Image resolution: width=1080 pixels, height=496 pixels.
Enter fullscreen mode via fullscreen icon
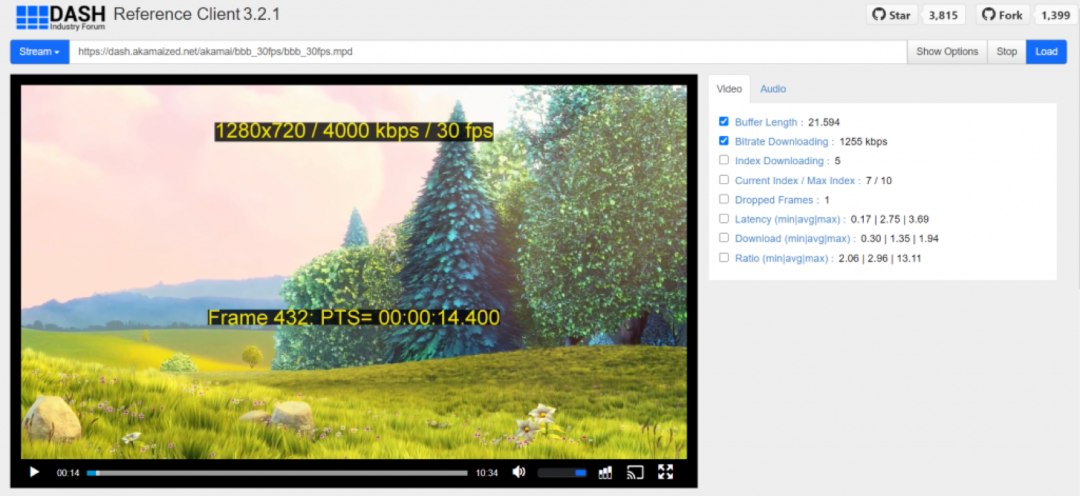point(665,472)
